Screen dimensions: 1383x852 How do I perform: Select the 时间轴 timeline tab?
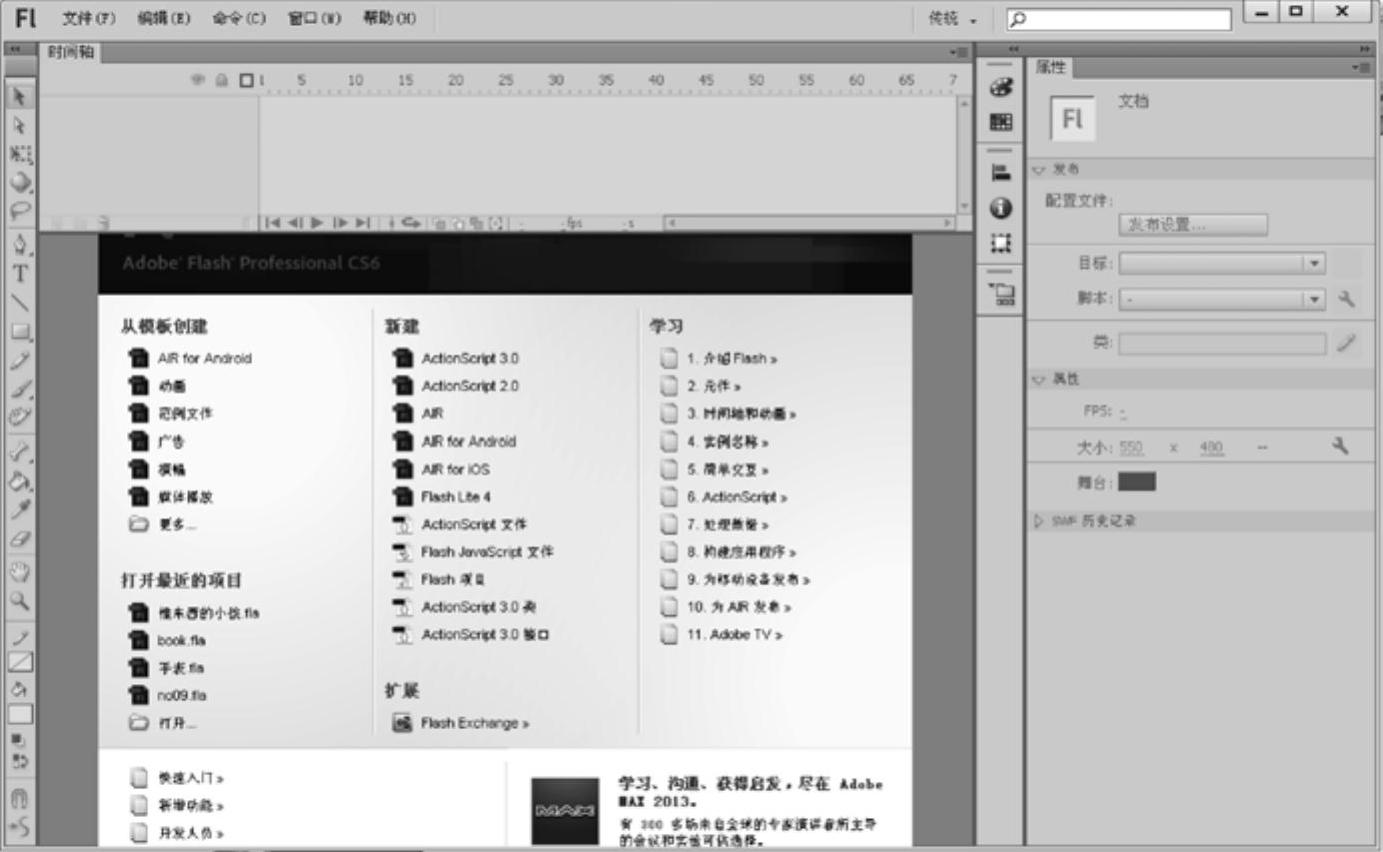point(70,51)
